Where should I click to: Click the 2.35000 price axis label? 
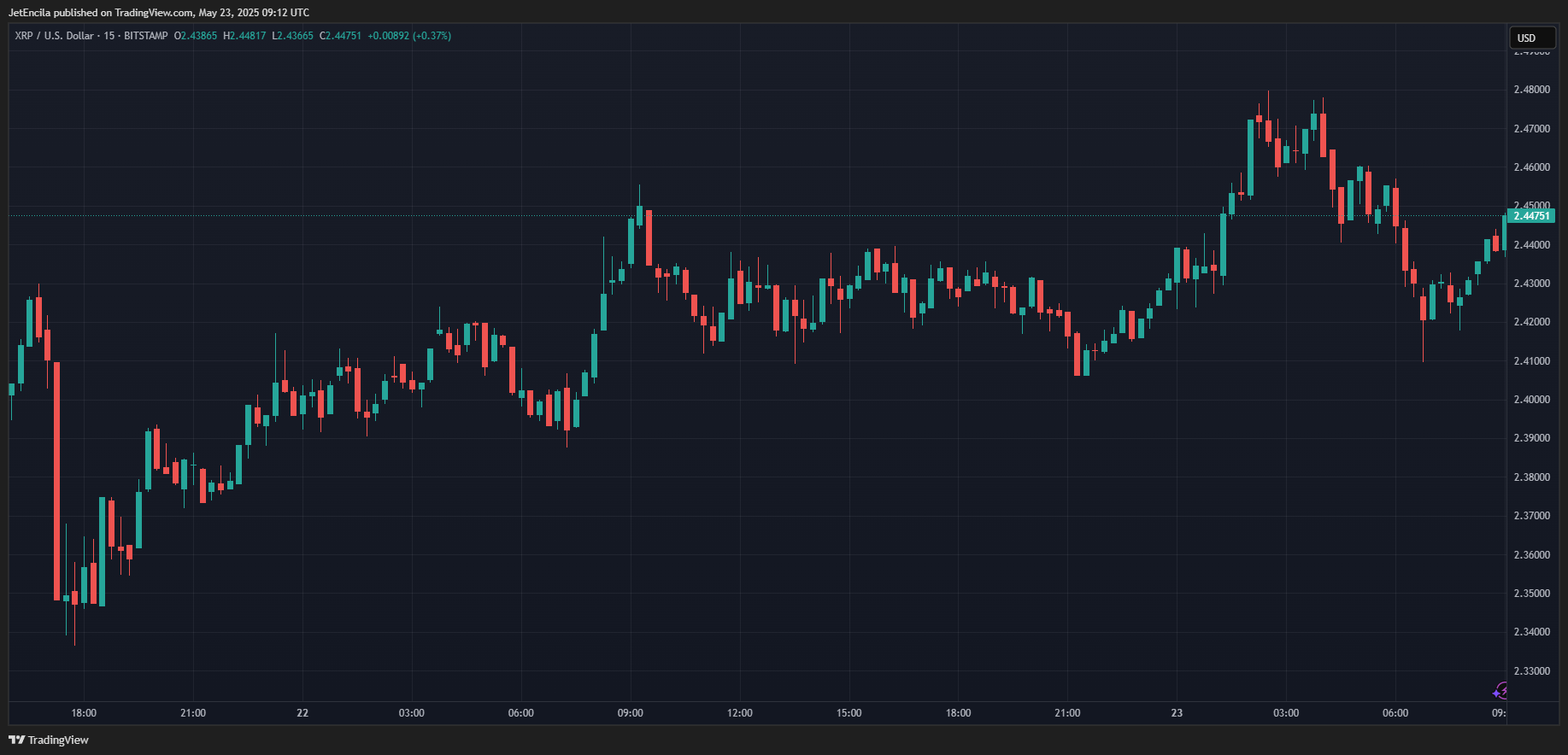pos(1531,594)
